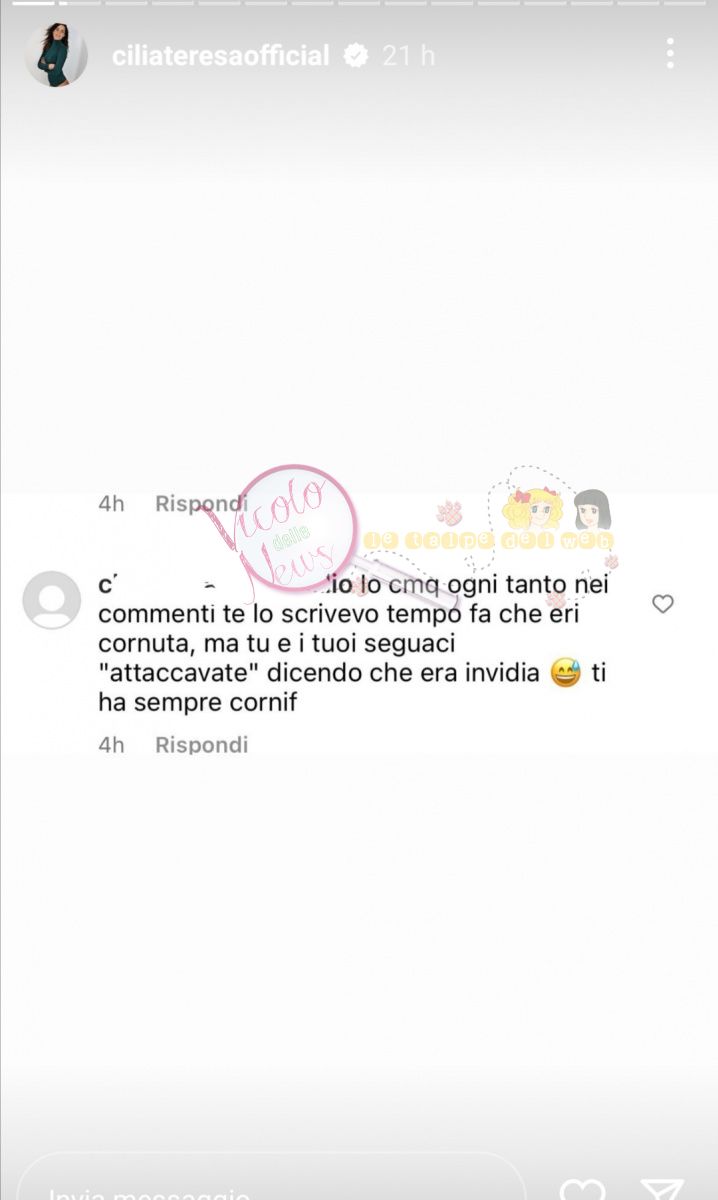Like the comment with the heart icon
Screen dimensions: 718x1200
point(662,603)
